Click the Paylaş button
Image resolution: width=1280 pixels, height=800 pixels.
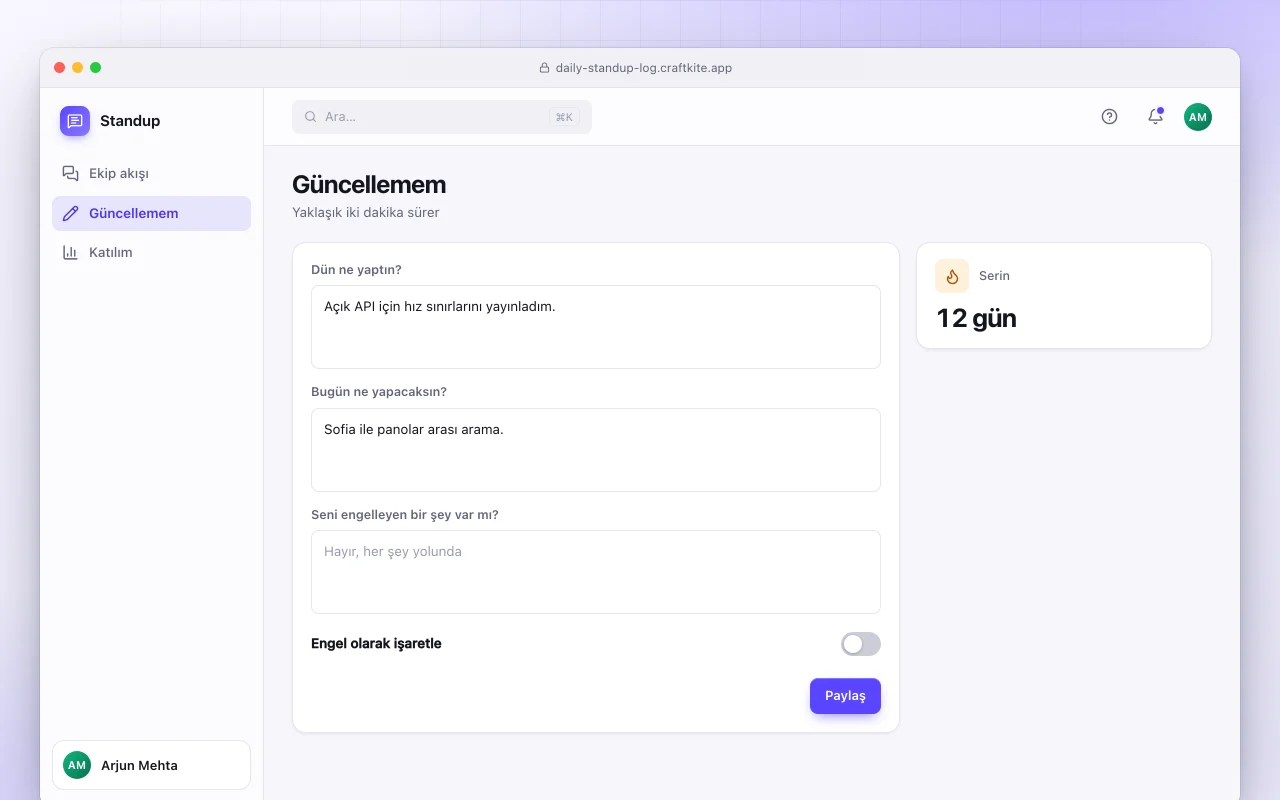point(845,696)
